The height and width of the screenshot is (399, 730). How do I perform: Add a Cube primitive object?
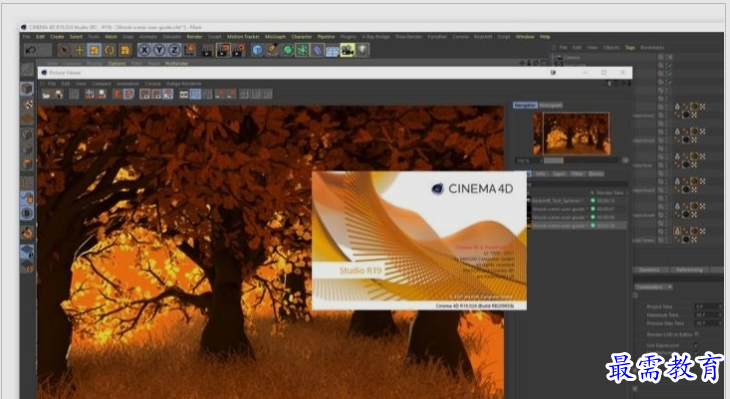[x=257, y=50]
